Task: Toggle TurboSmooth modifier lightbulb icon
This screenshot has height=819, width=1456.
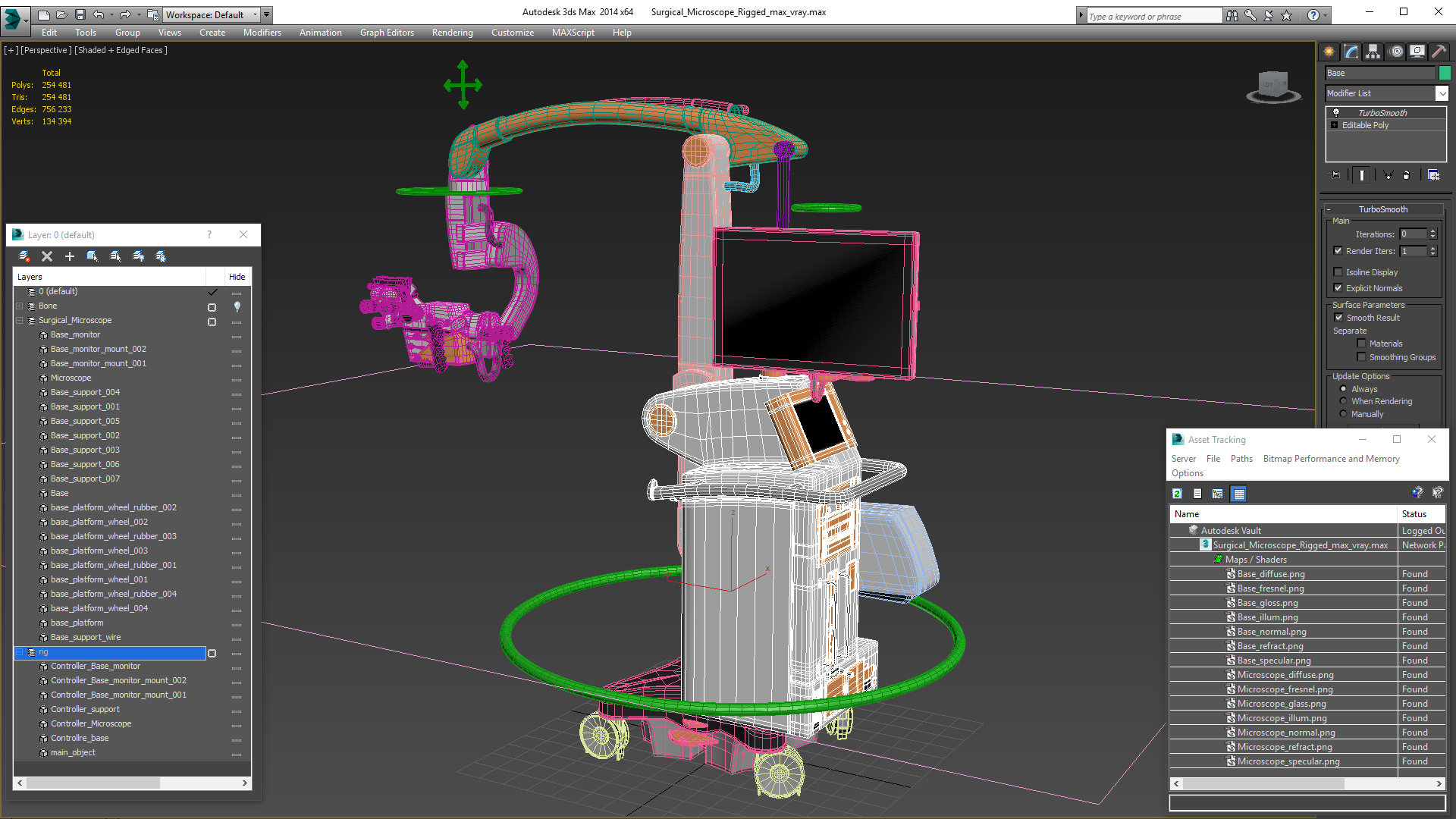Action: (1336, 112)
